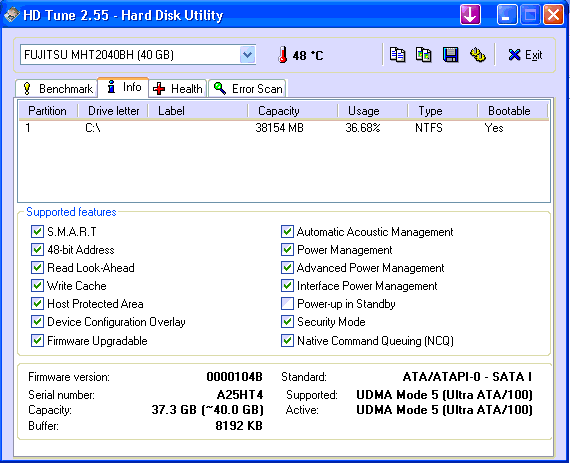
Task: Click the serial number value A25HT4
Action: [240, 395]
